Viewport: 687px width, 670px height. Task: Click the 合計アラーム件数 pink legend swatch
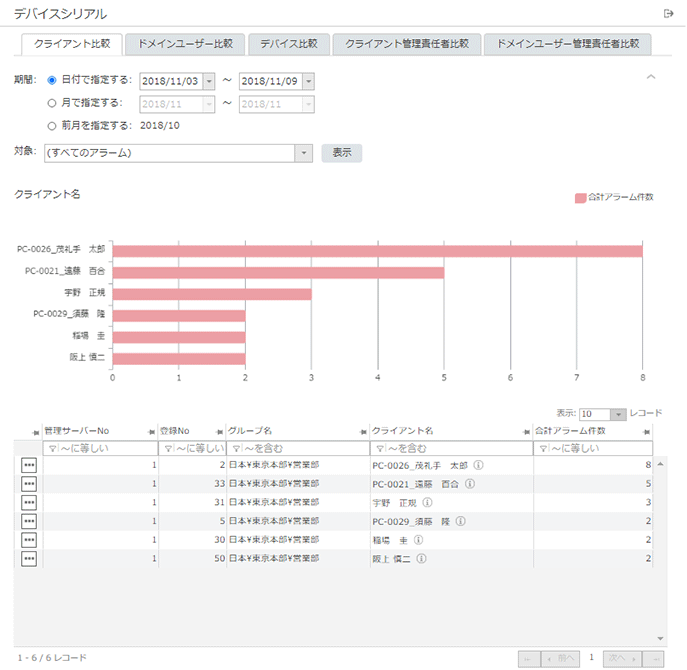pyautogui.click(x=580, y=197)
